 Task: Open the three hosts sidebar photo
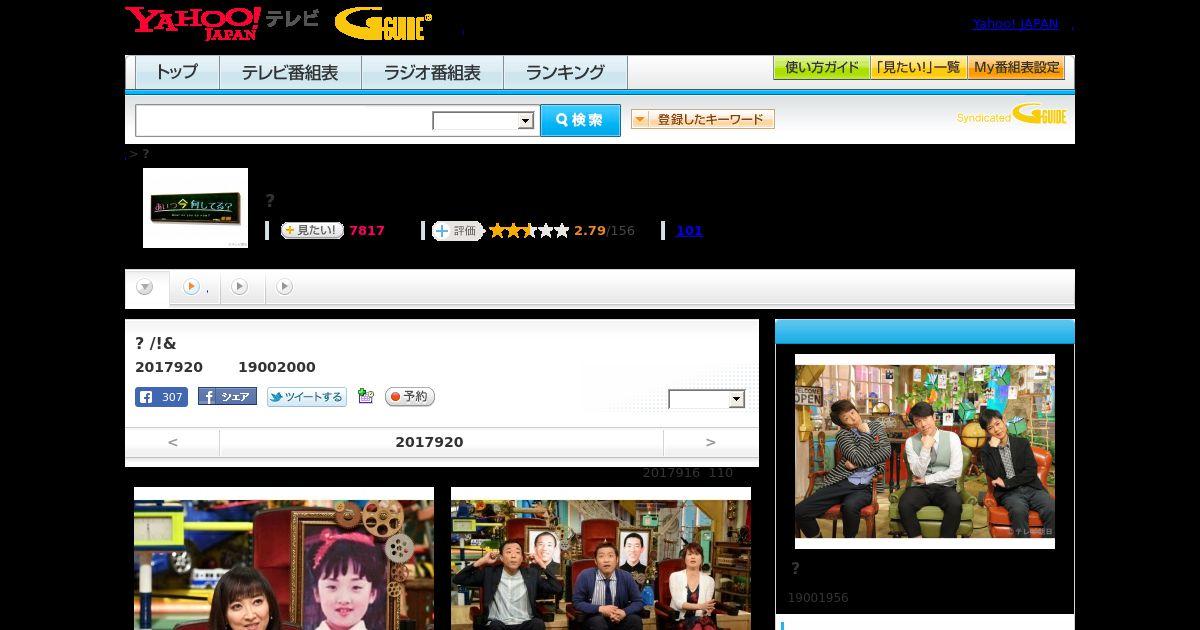tap(925, 451)
